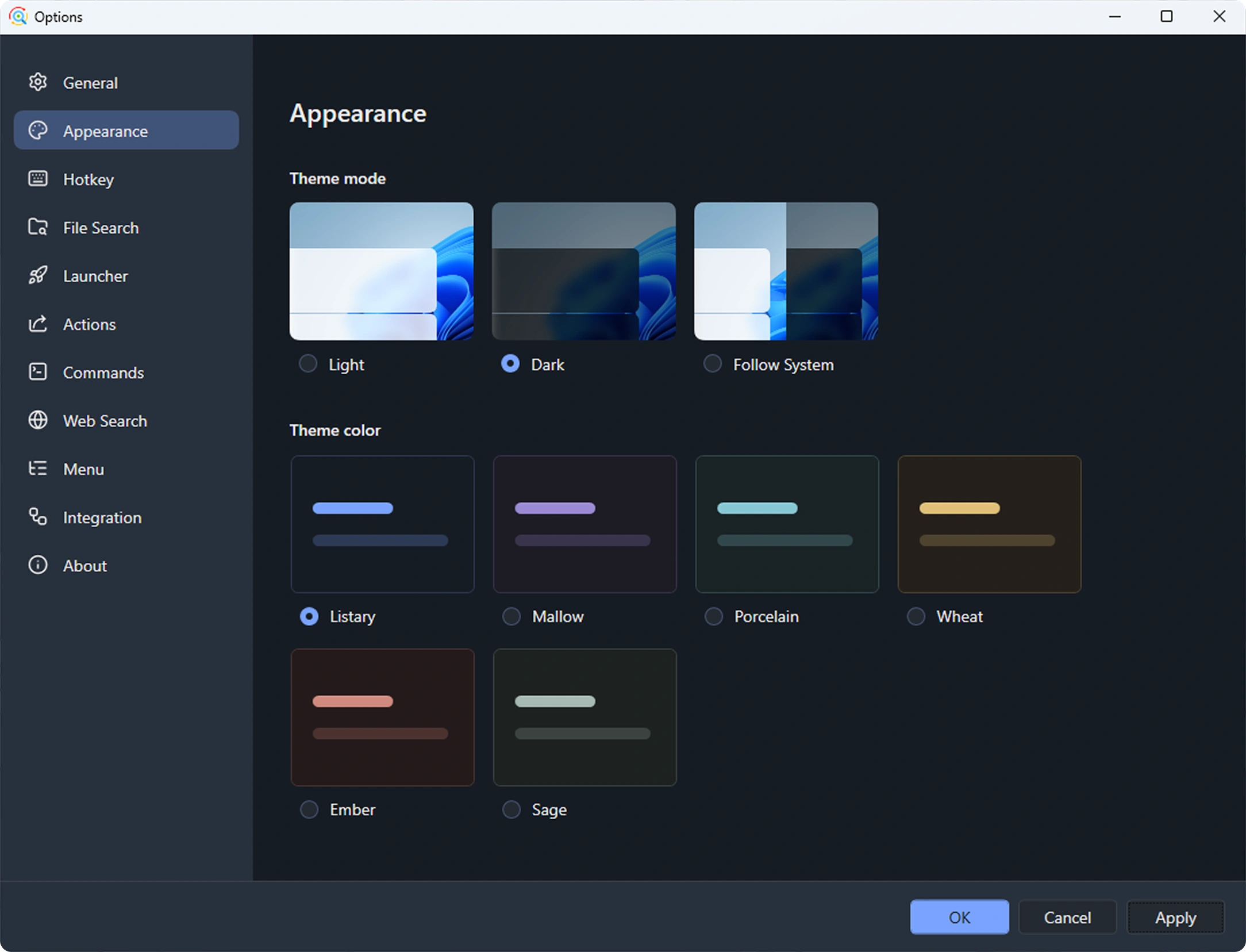Pick the yellow Wheat color swatch
The height and width of the screenshot is (952, 1246).
990,524
